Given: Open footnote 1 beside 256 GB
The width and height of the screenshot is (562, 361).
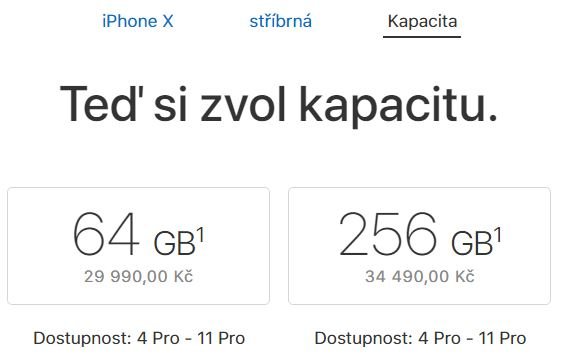Looking at the screenshot, I should 498,235.
